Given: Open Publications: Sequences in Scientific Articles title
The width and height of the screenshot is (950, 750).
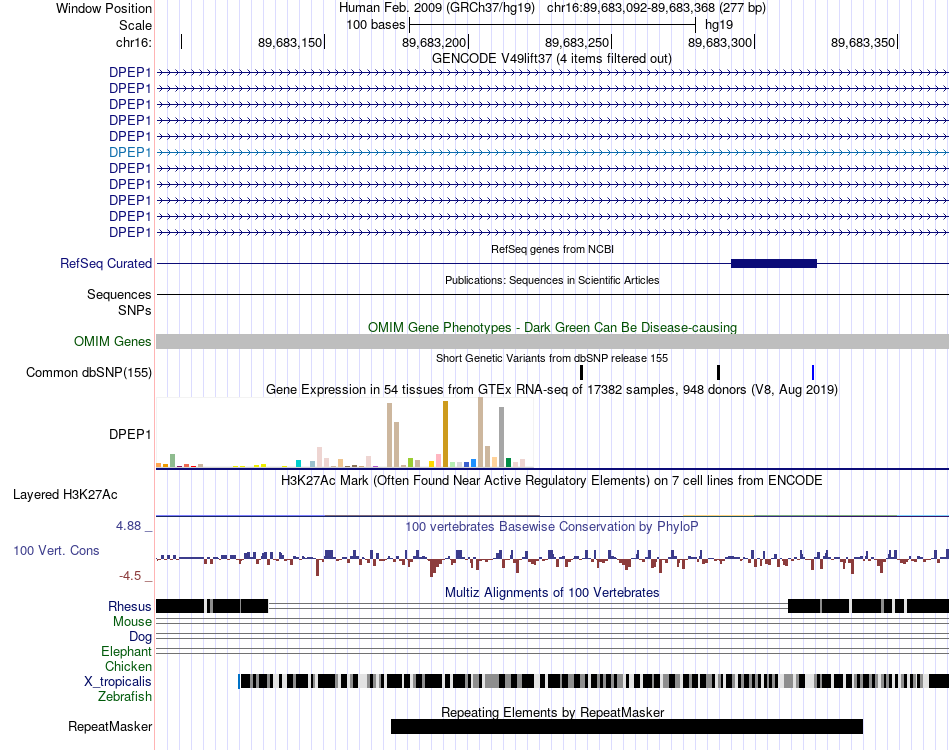Looking at the screenshot, I should [552, 280].
